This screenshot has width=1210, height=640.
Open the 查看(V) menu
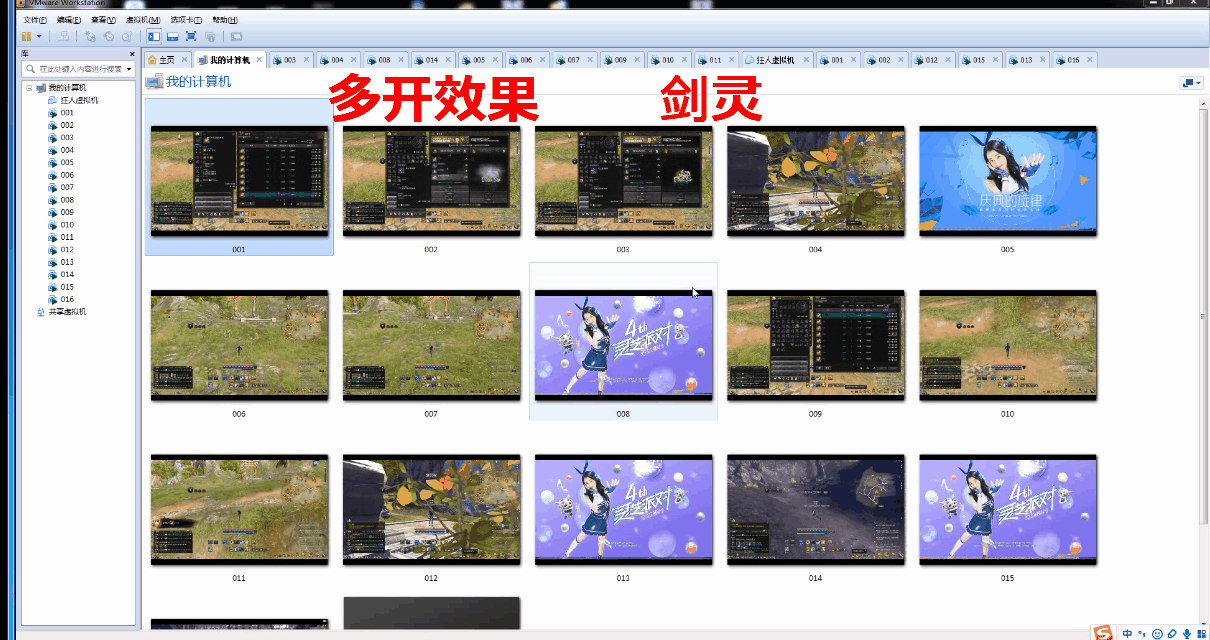103,20
